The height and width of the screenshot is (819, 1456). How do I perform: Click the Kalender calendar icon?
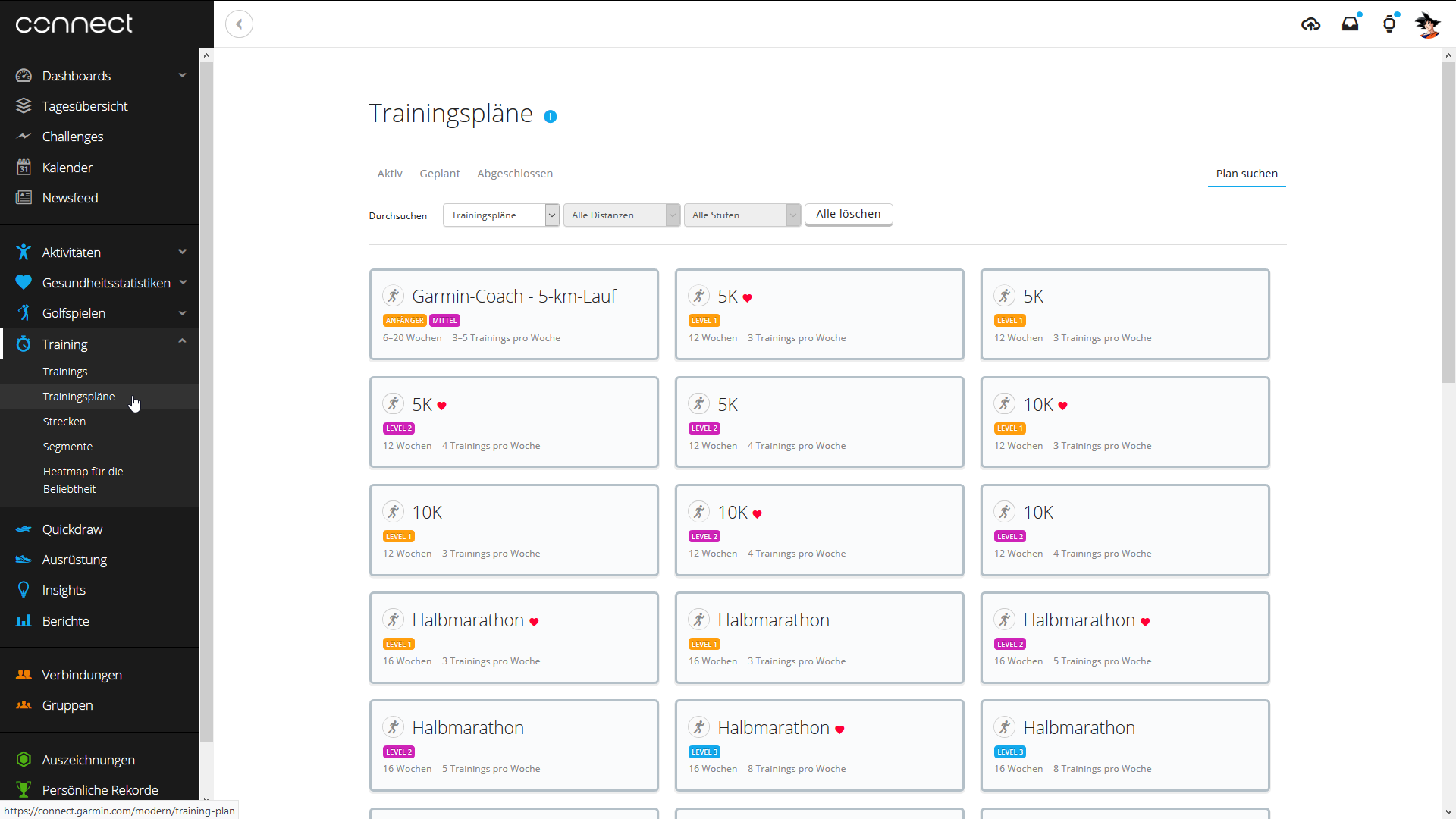(x=24, y=168)
